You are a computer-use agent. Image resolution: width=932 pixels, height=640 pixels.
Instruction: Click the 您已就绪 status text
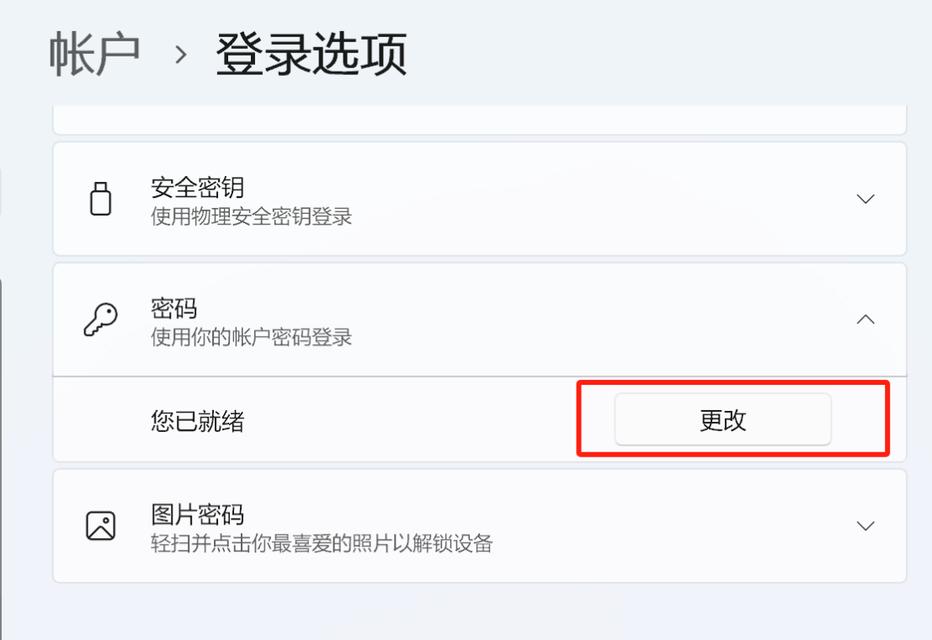click(x=197, y=421)
